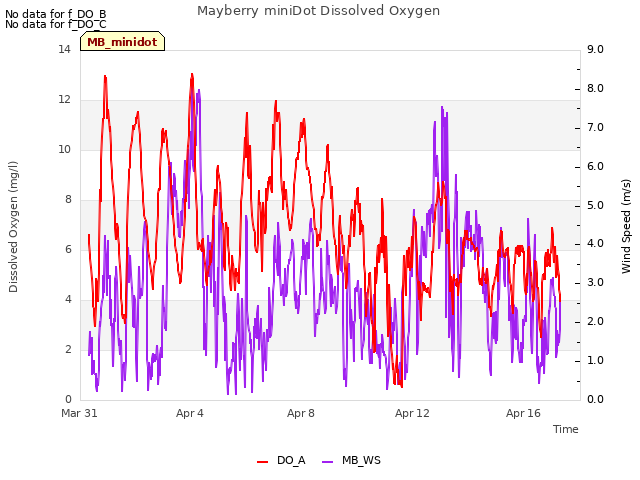
Task: Click the 0.0 value on wind speed axis
Action: pos(596,400)
